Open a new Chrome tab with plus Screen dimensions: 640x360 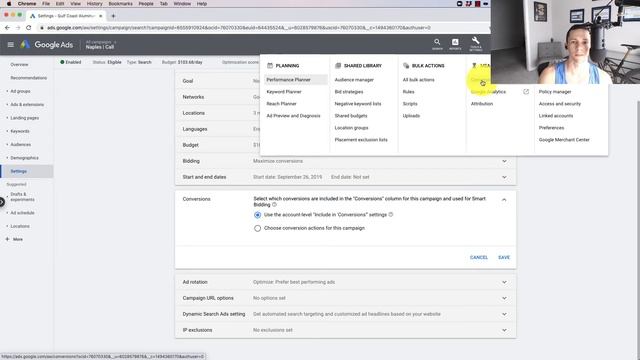[113, 16]
